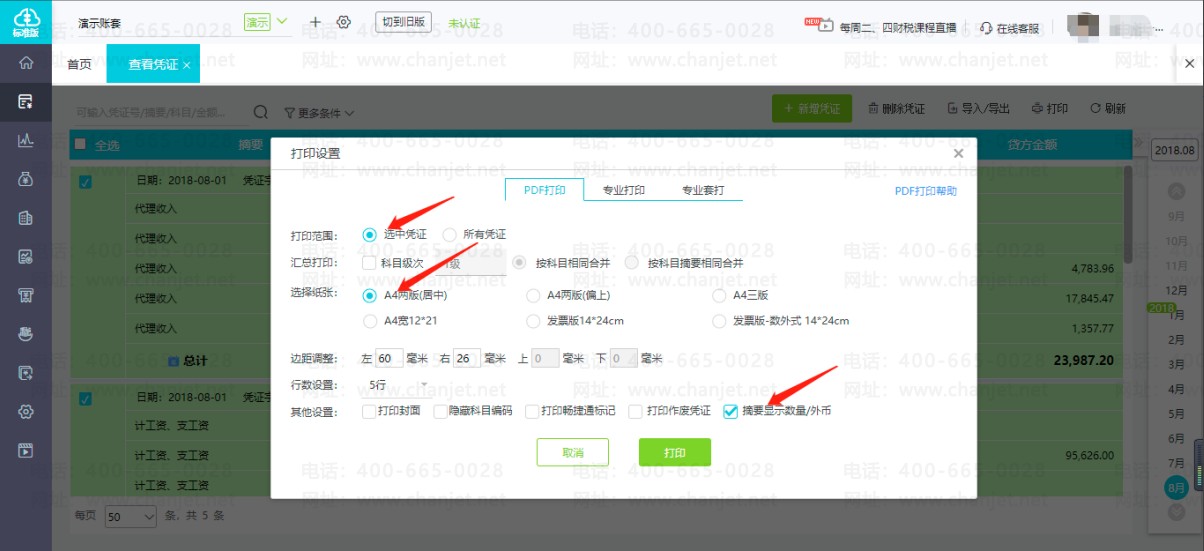Toggle the 全选 select-all checkbox
Image resolution: width=1204 pixels, height=551 pixels.
[81, 144]
